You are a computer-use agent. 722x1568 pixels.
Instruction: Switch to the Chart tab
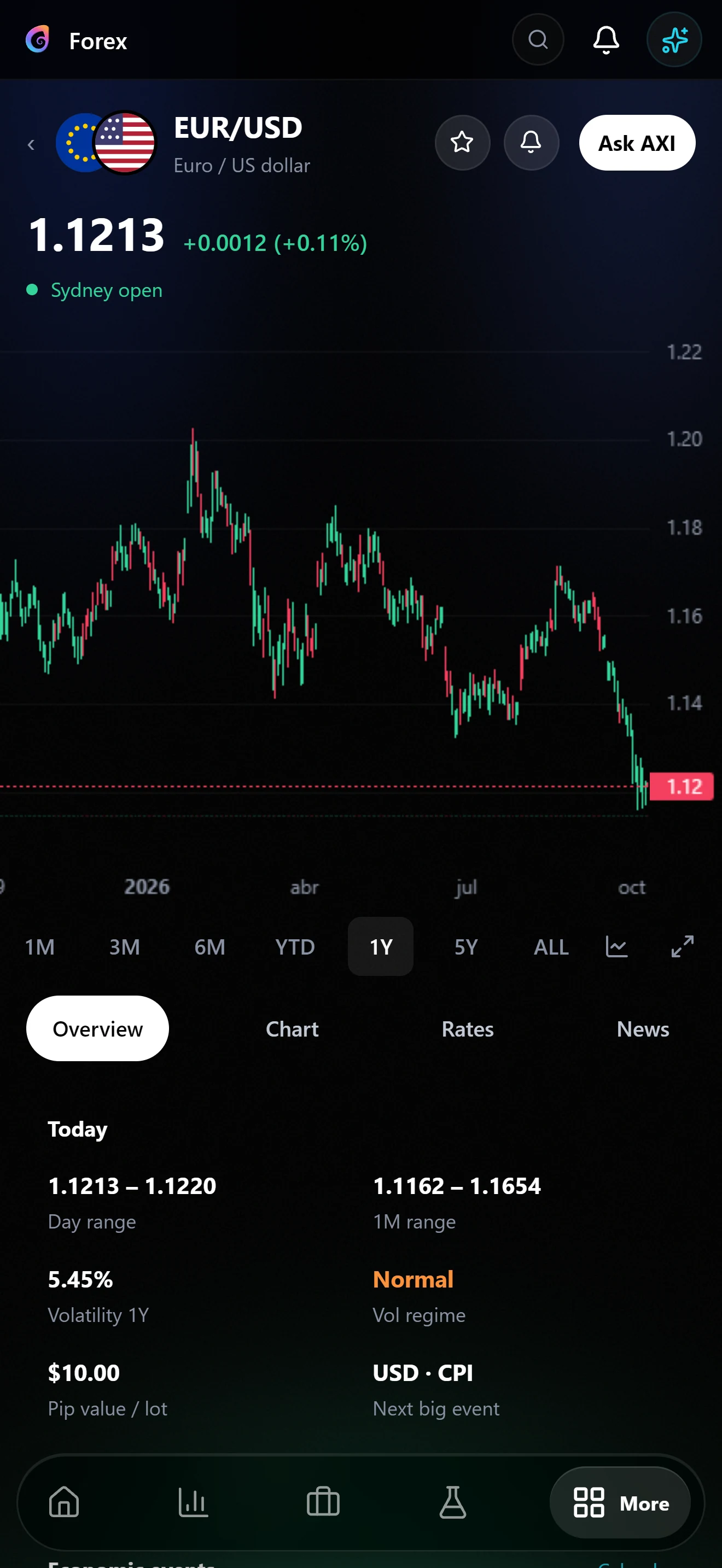point(292,1029)
